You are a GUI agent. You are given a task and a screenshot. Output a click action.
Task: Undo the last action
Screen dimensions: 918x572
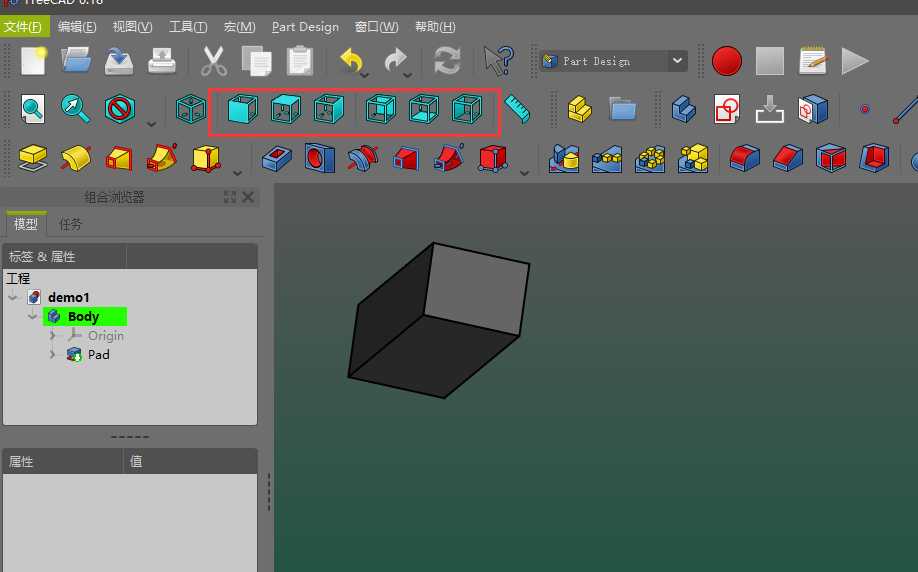[x=352, y=60]
